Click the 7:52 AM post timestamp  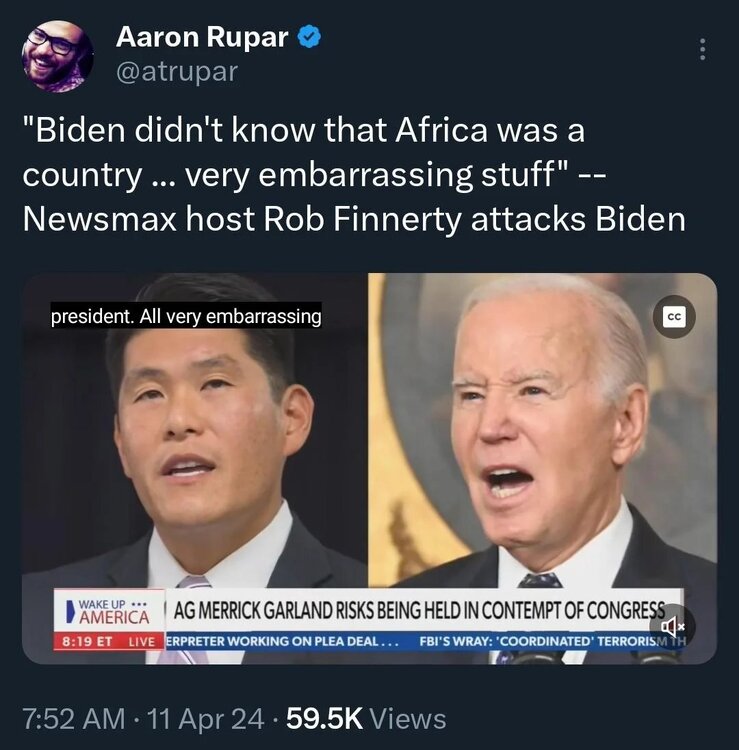click(x=74, y=718)
